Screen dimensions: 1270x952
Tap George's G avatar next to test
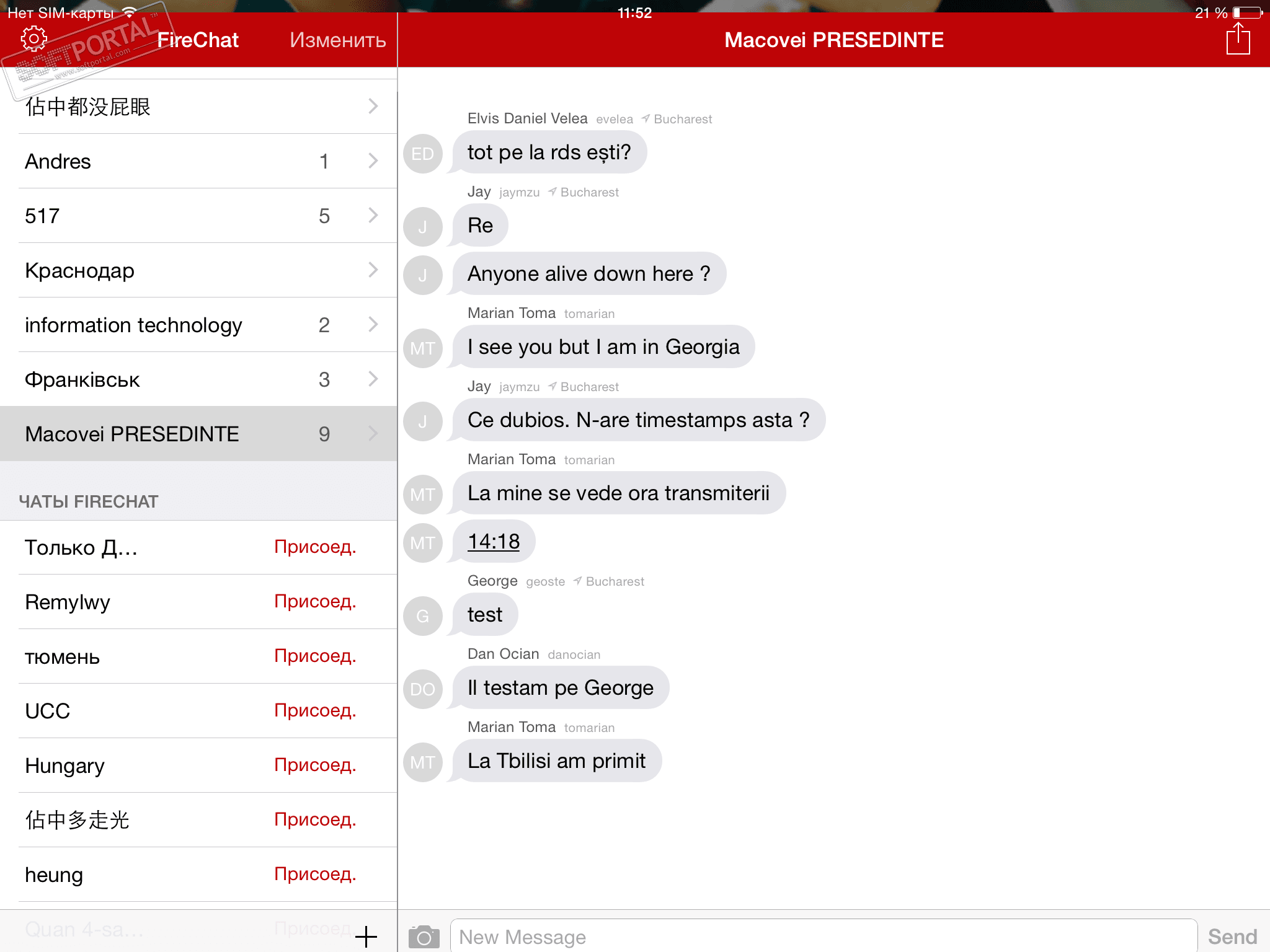(423, 615)
